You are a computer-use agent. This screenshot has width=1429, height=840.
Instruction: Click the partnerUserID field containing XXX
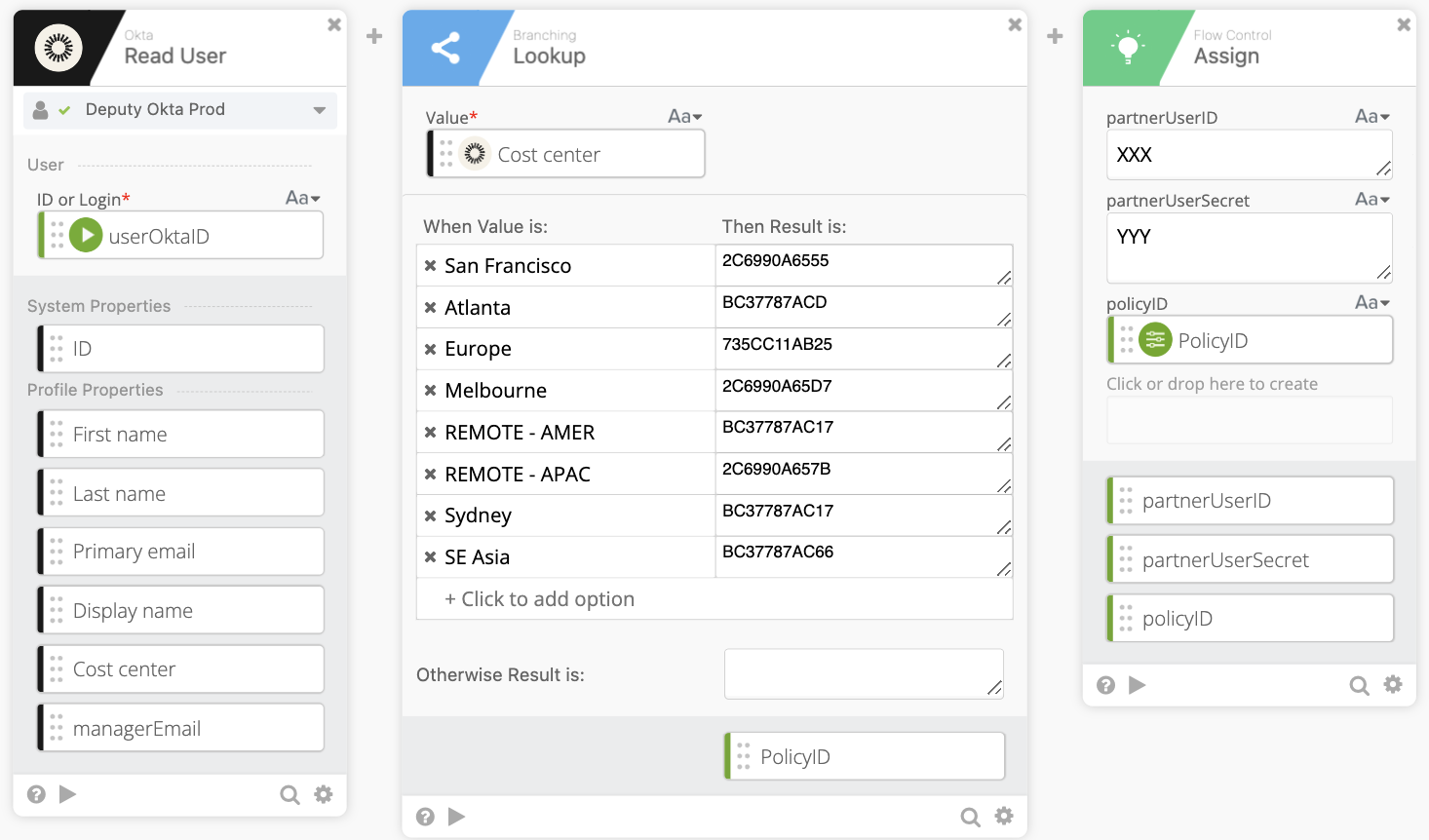click(1248, 155)
